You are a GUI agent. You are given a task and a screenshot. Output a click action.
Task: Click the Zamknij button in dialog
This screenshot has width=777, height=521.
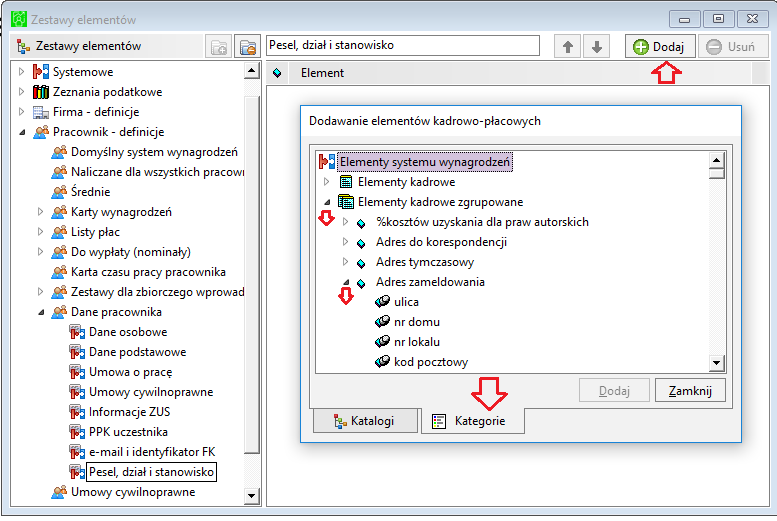[690, 391]
